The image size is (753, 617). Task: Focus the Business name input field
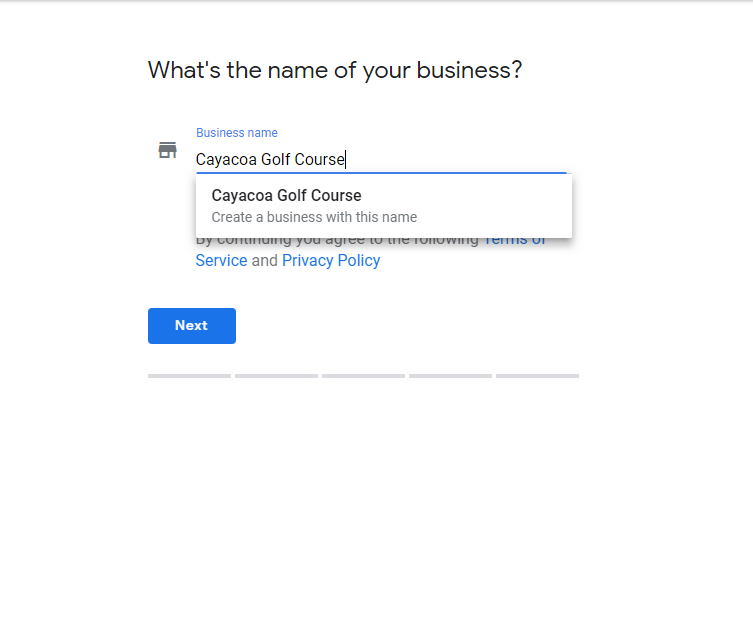381,159
